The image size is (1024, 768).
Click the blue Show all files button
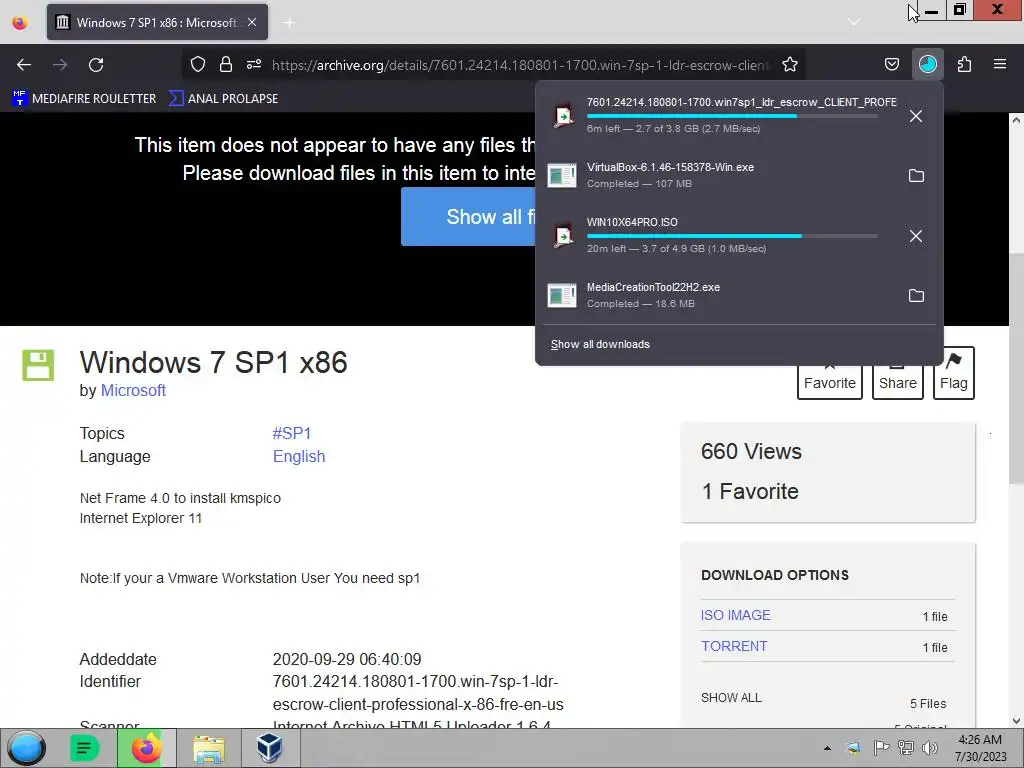coord(468,217)
